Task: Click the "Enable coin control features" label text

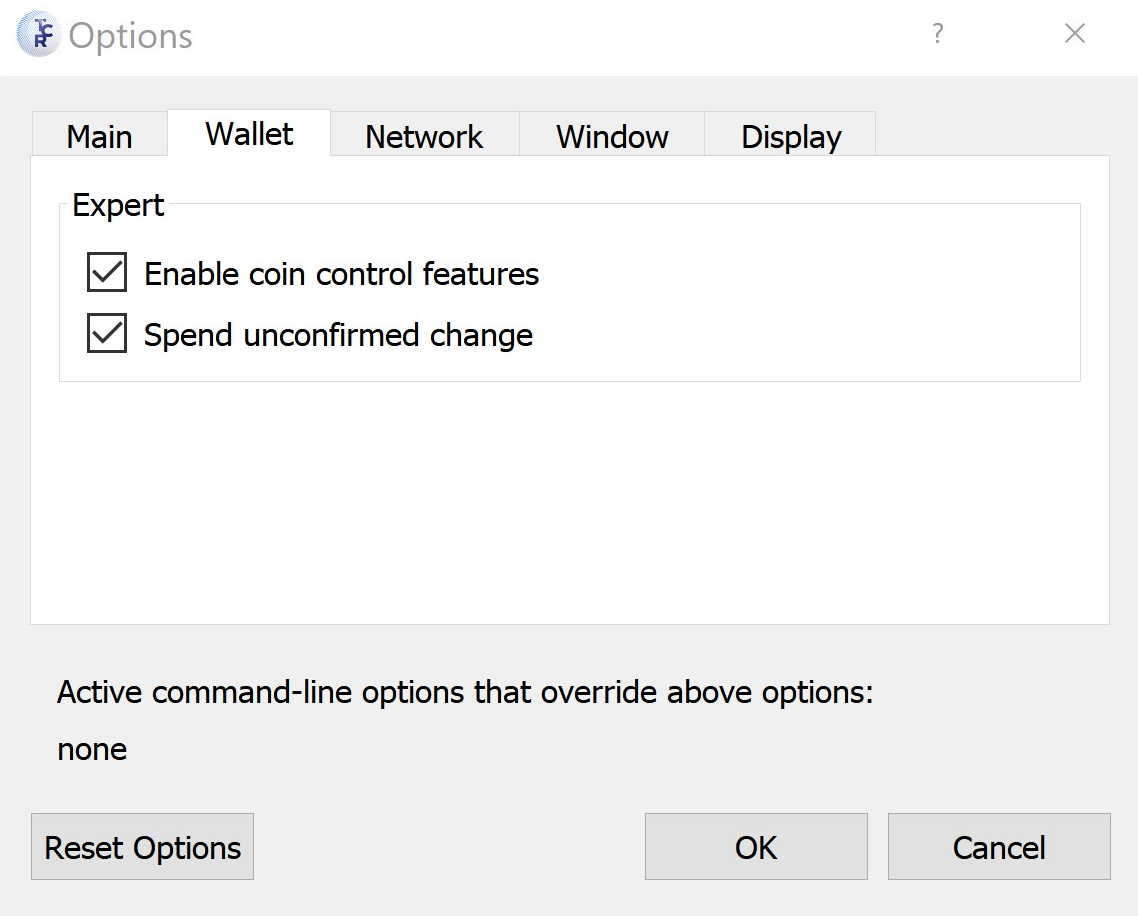Action: [x=341, y=274]
